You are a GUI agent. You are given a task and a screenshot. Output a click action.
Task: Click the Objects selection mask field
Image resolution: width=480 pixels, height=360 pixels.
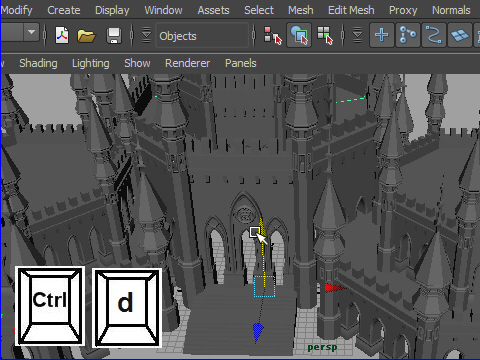pyautogui.click(x=202, y=35)
